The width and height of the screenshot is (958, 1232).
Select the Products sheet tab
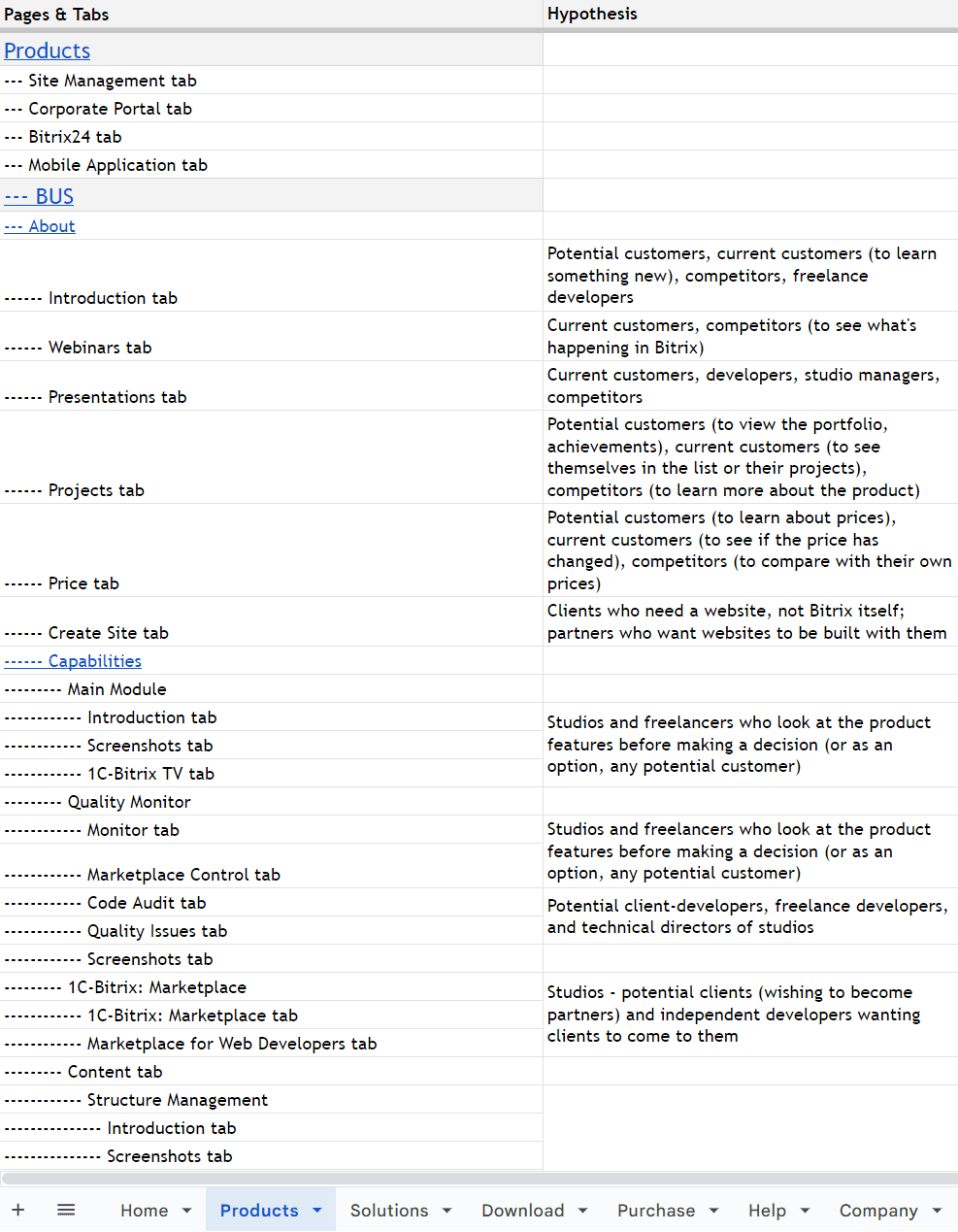coord(259,1210)
